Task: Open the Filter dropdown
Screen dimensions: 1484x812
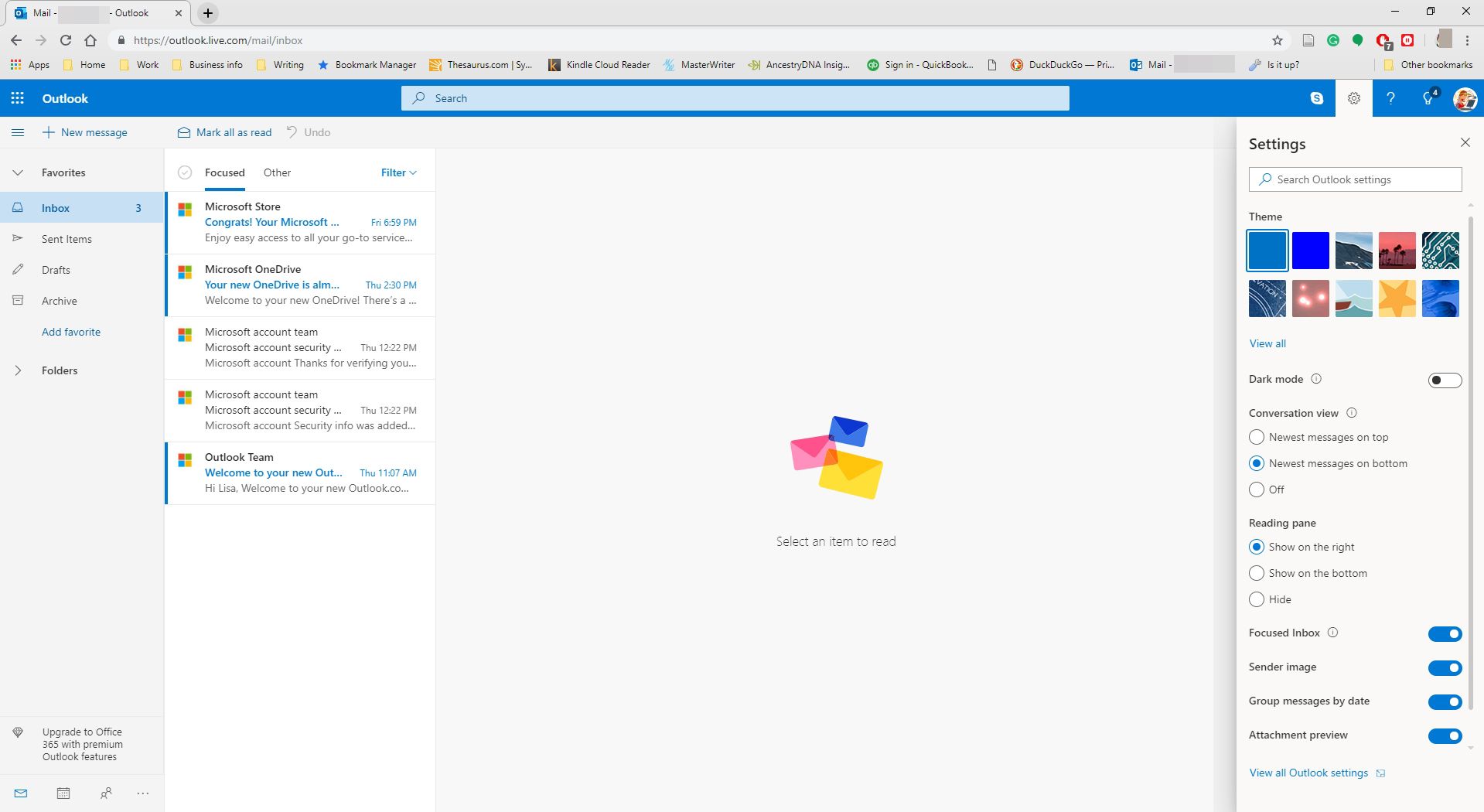Action: pos(398,172)
